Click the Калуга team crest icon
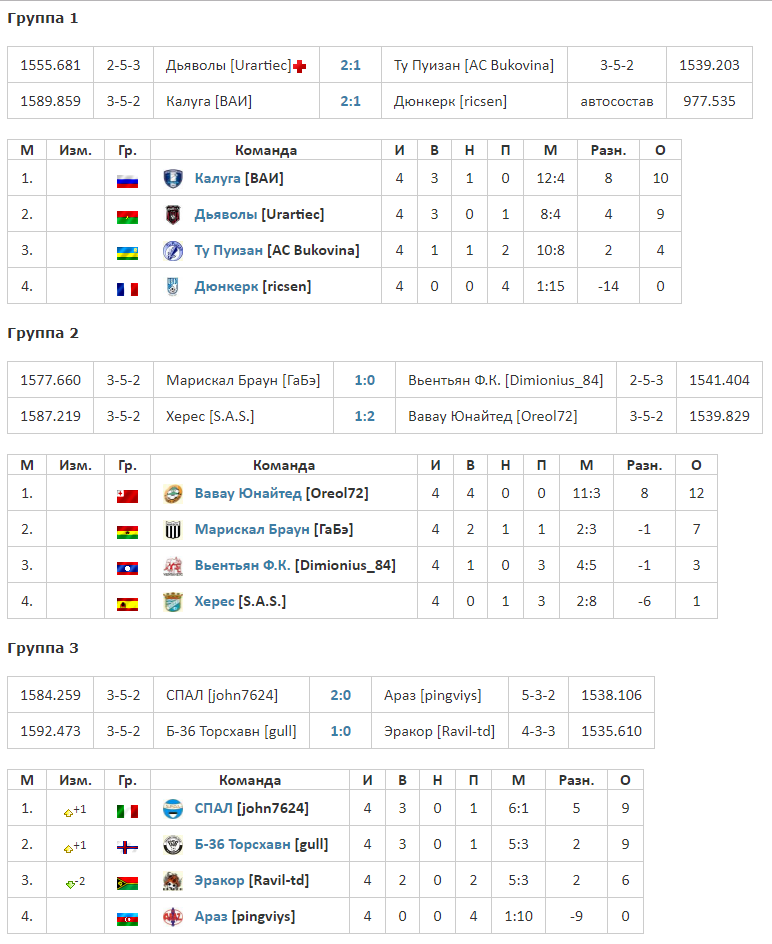772x944 pixels. [173, 179]
